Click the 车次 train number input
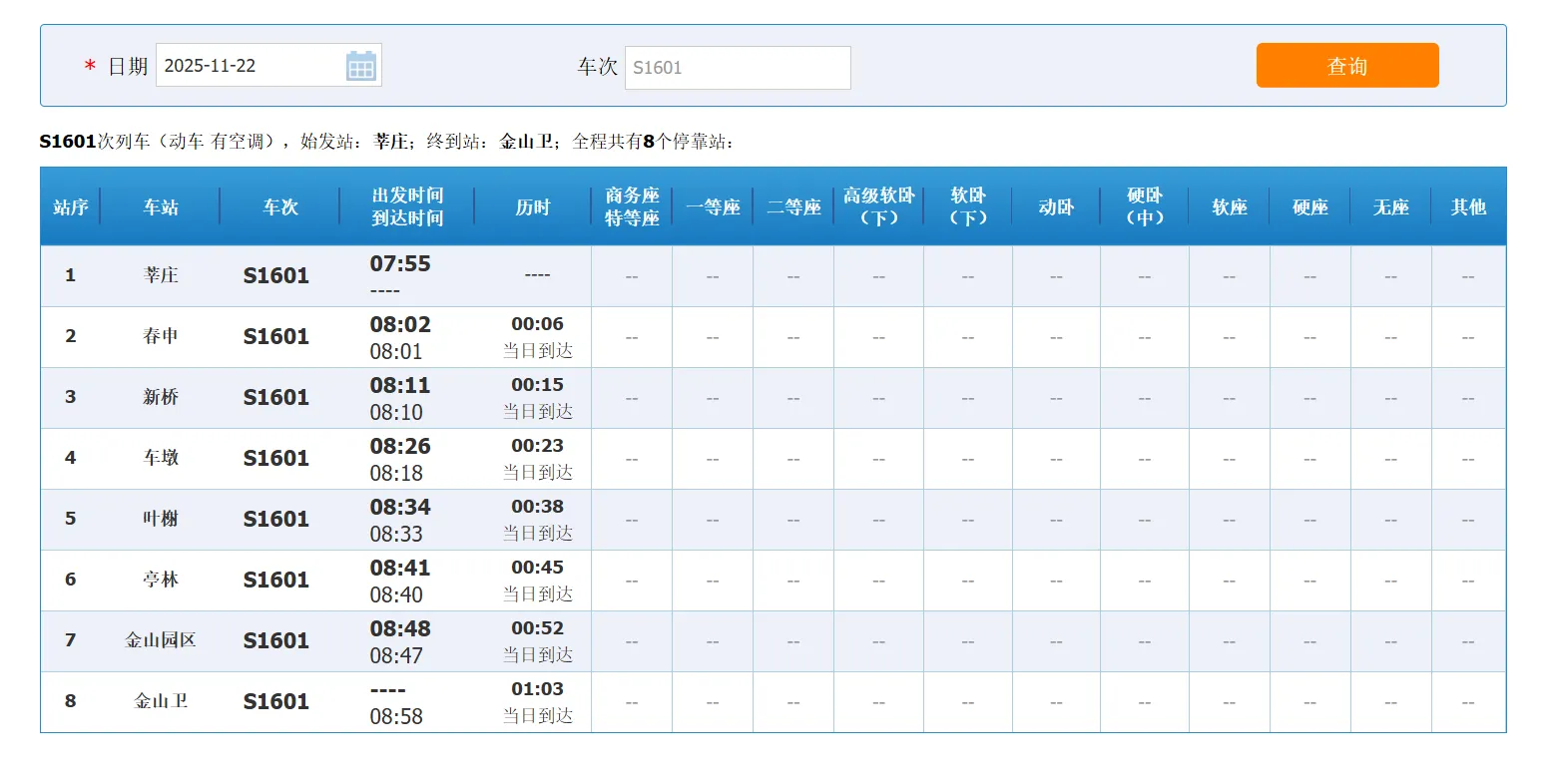This screenshot has width=1563, height=784. (737, 68)
